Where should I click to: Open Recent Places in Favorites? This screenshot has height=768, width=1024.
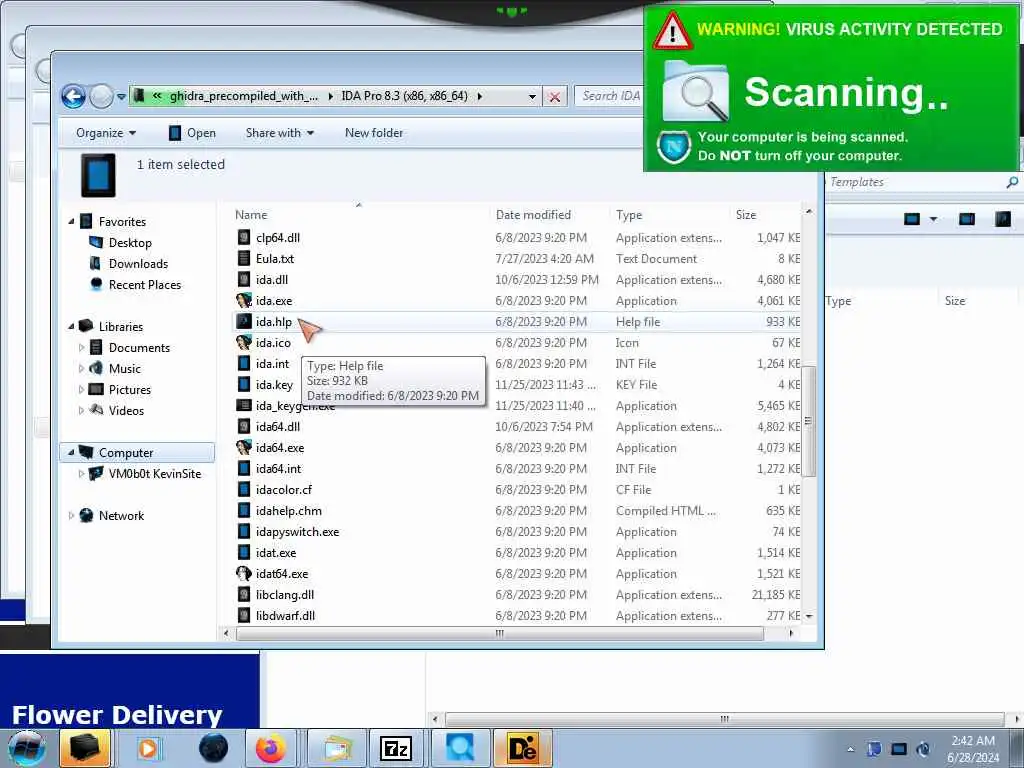click(144, 284)
